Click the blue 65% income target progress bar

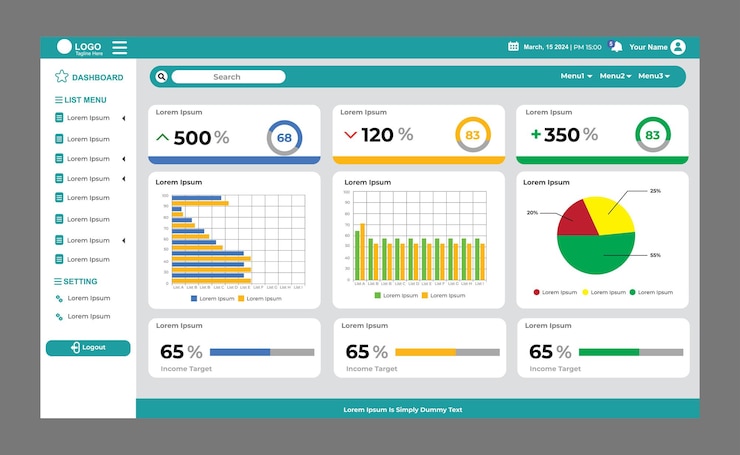pos(262,352)
